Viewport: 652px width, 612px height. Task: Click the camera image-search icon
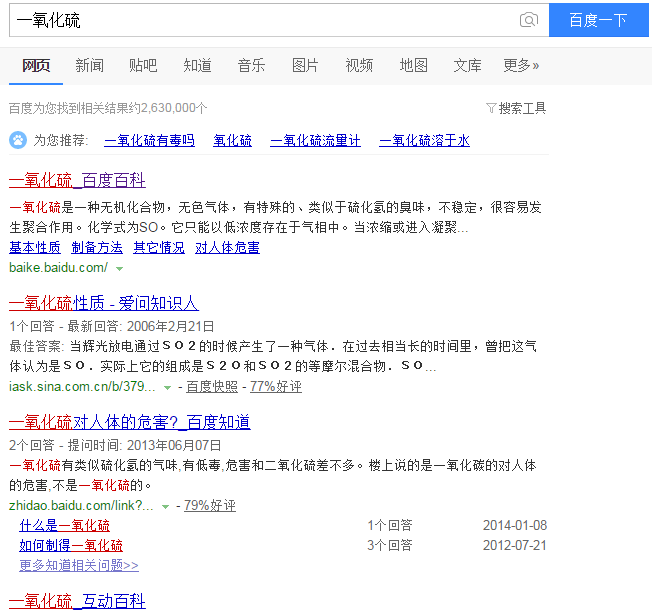(529, 20)
